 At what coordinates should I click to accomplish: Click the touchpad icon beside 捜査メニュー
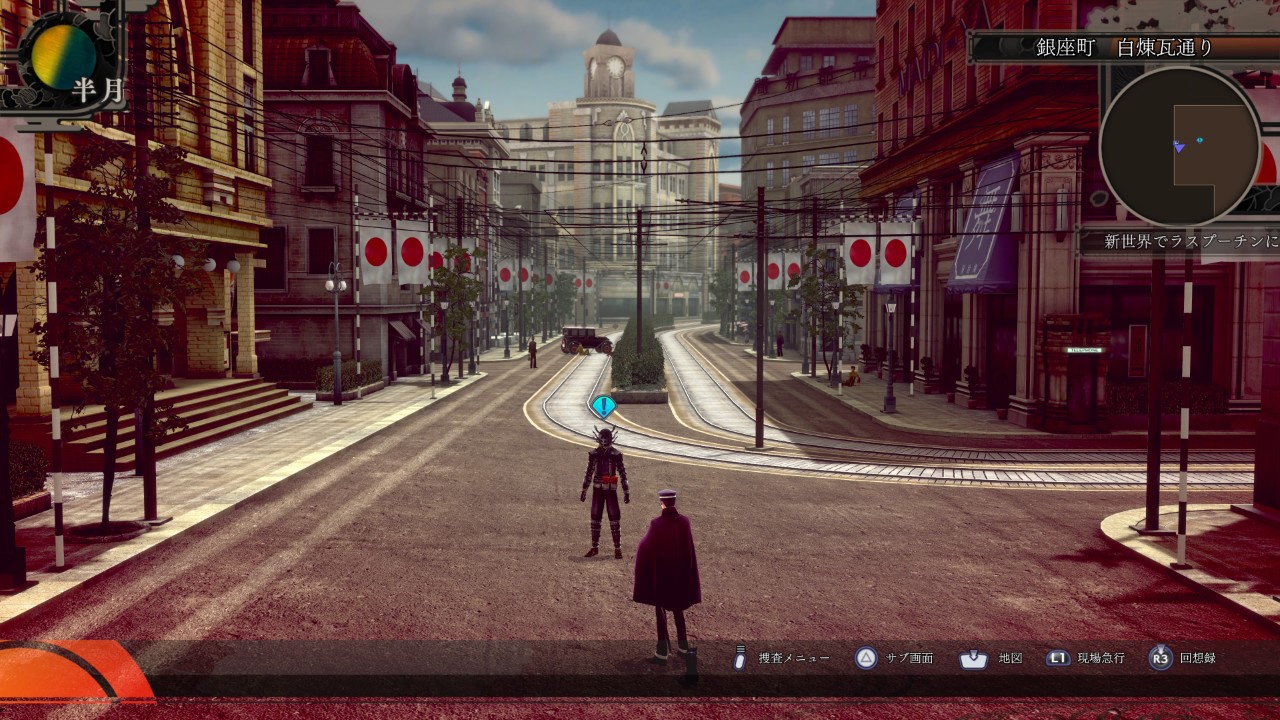click(740, 658)
